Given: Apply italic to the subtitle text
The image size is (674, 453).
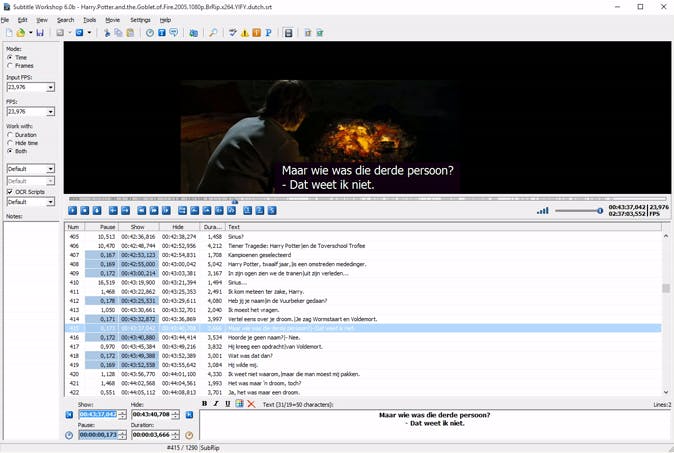Looking at the screenshot, I should pos(216,404).
